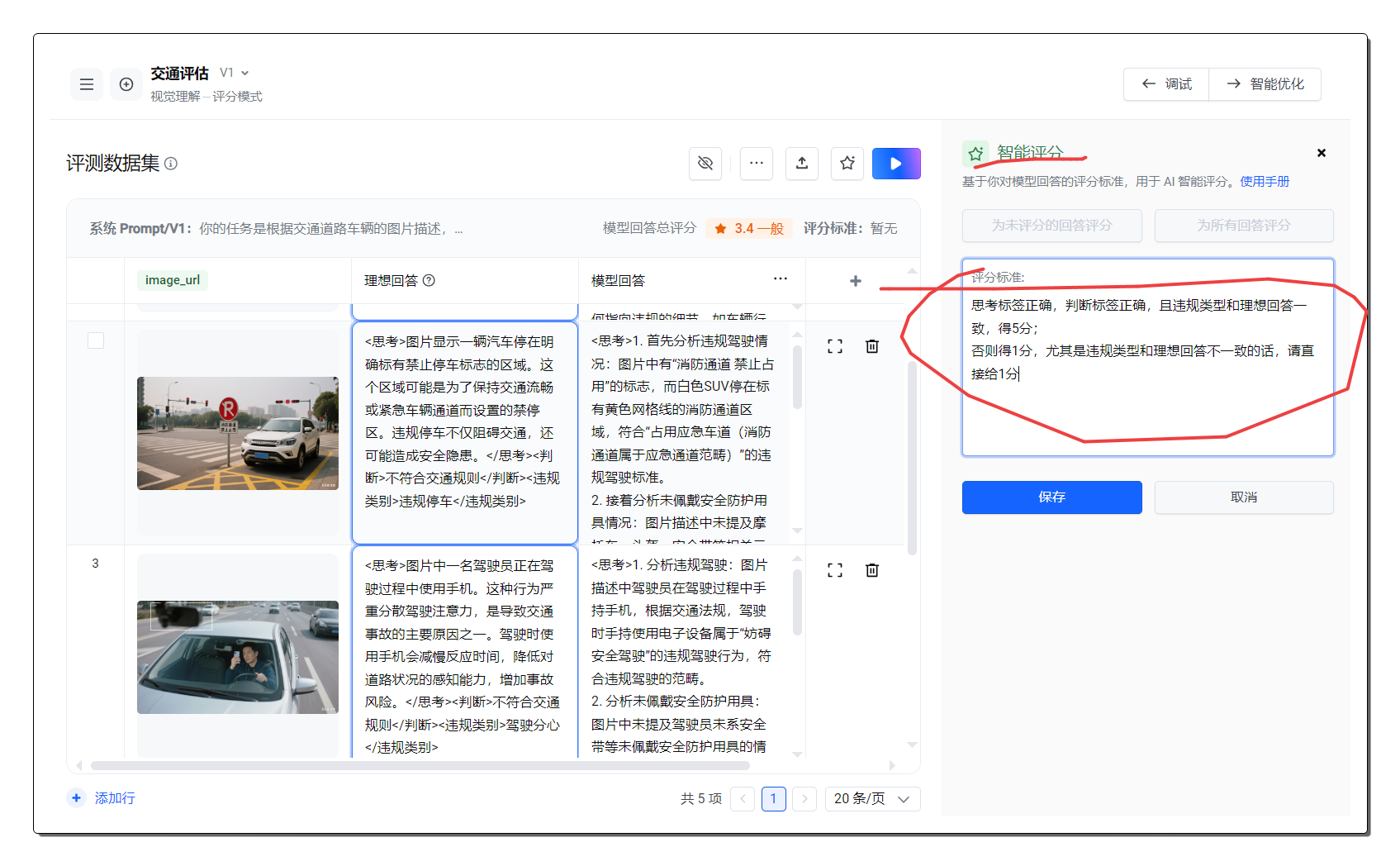1400x866 pixels.
Task: Cancel editing with the 取消 button
Action: pyautogui.click(x=1244, y=497)
